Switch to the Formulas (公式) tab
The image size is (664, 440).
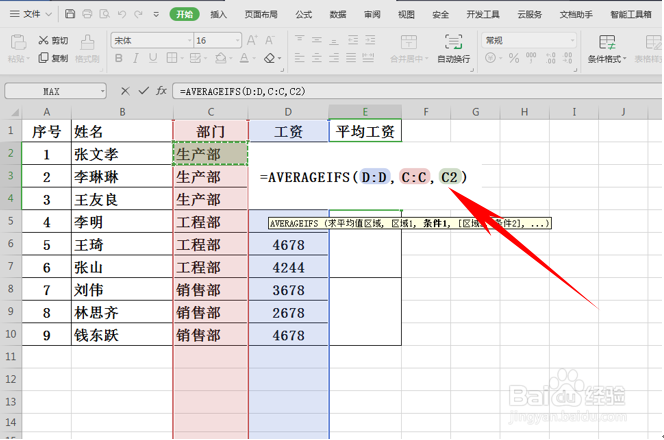(x=304, y=14)
